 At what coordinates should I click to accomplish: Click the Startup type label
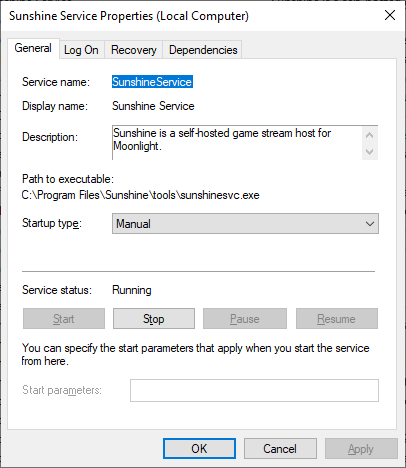tap(52, 223)
